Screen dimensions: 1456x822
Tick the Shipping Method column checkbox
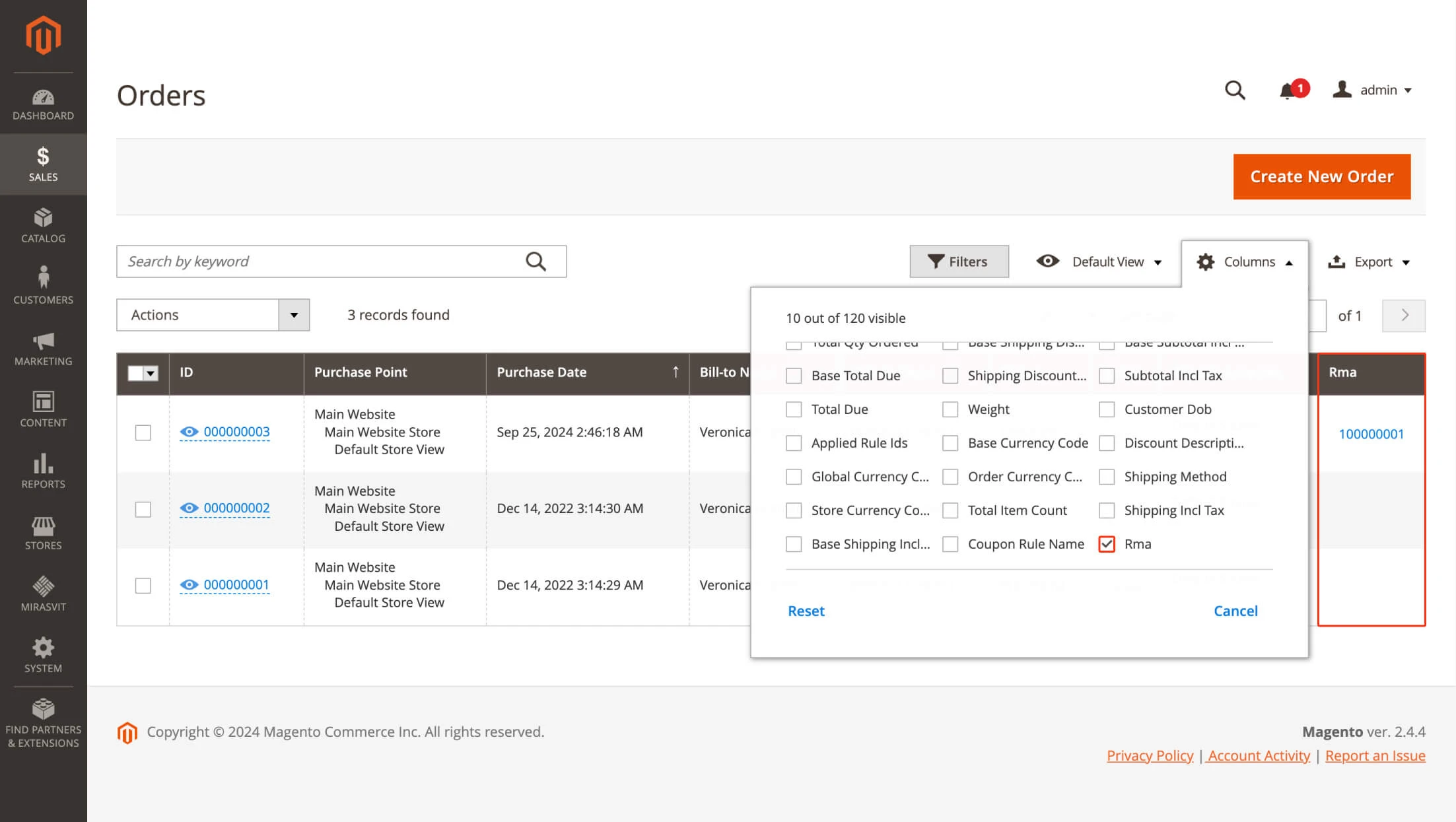[x=1107, y=477]
